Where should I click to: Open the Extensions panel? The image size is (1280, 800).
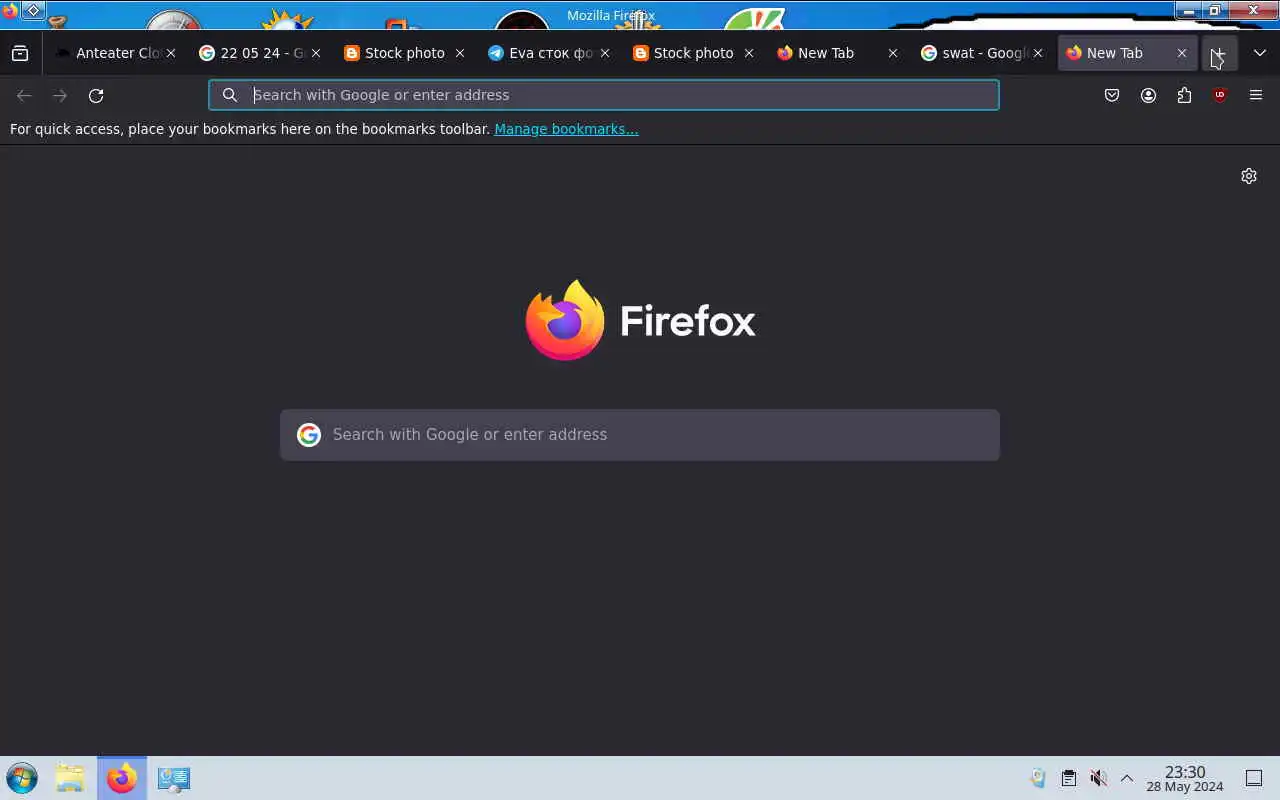pyautogui.click(x=1184, y=95)
